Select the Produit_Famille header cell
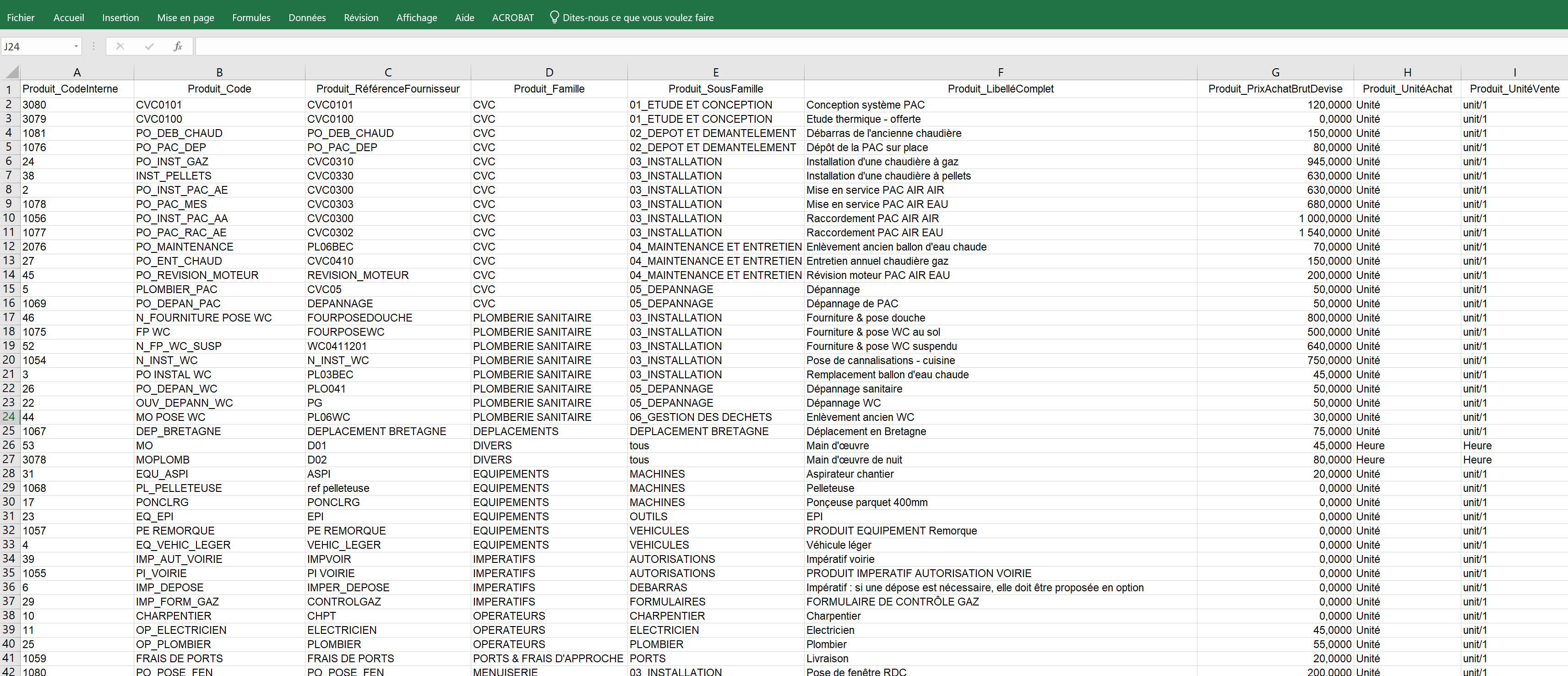 pos(549,89)
